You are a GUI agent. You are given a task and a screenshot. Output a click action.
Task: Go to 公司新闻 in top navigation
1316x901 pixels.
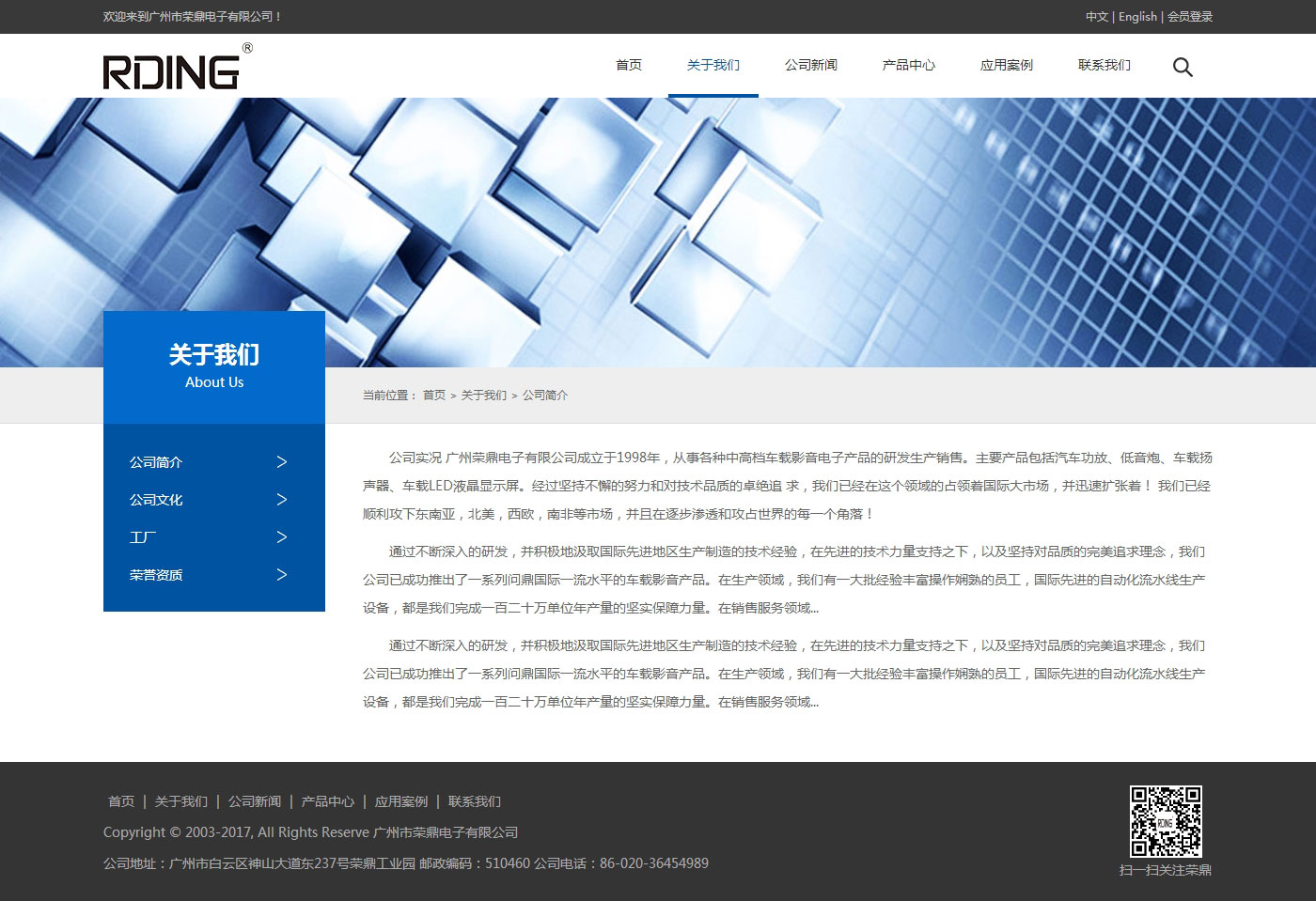point(811,65)
